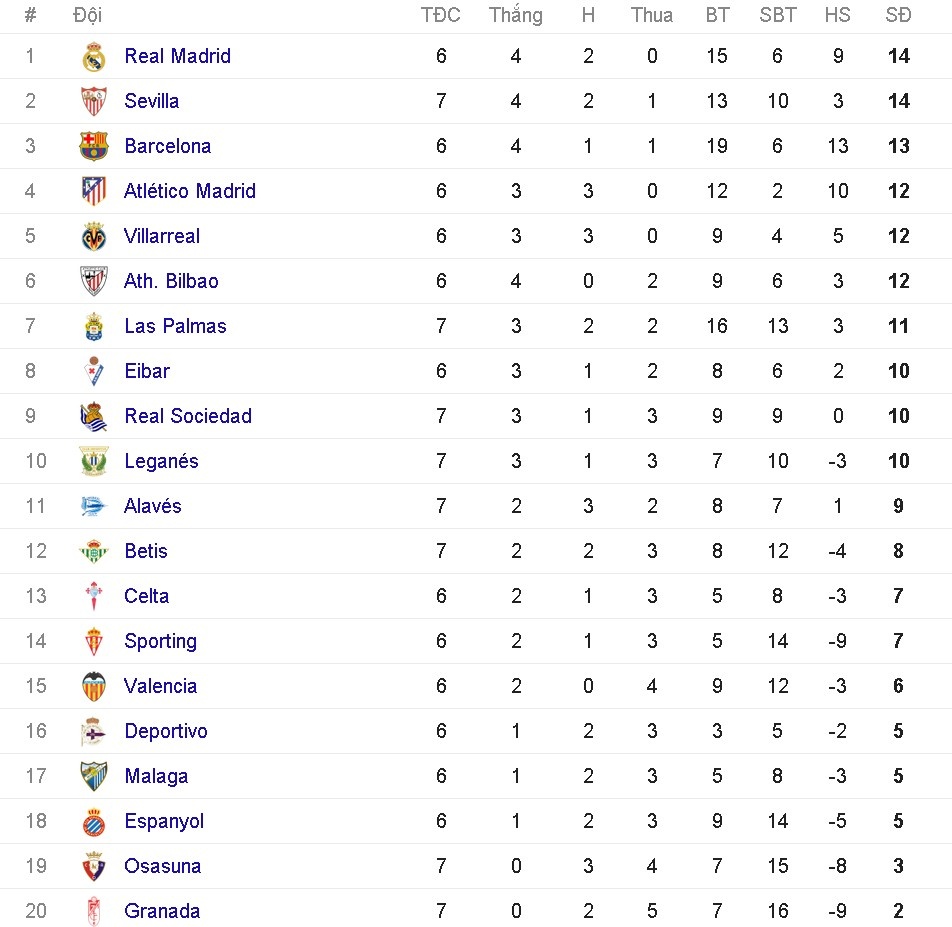952x927 pixels.
Task: Click the Osasuna club crest
Action: 93,866
